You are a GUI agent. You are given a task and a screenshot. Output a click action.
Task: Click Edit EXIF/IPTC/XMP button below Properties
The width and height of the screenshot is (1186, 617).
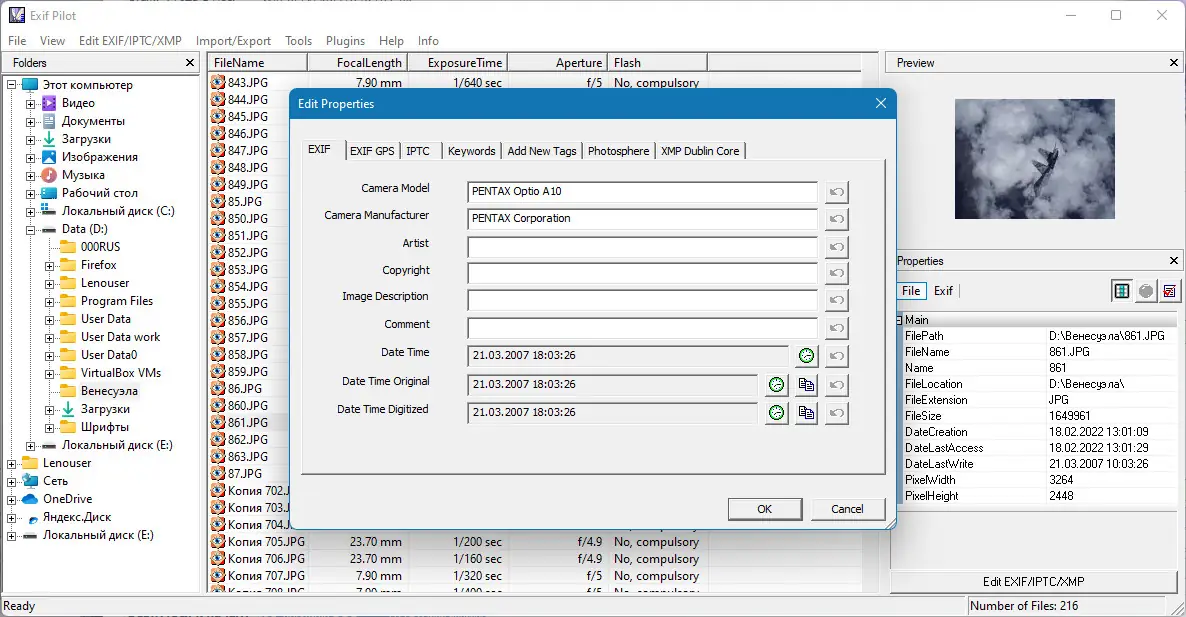[x=1033, y=581]
